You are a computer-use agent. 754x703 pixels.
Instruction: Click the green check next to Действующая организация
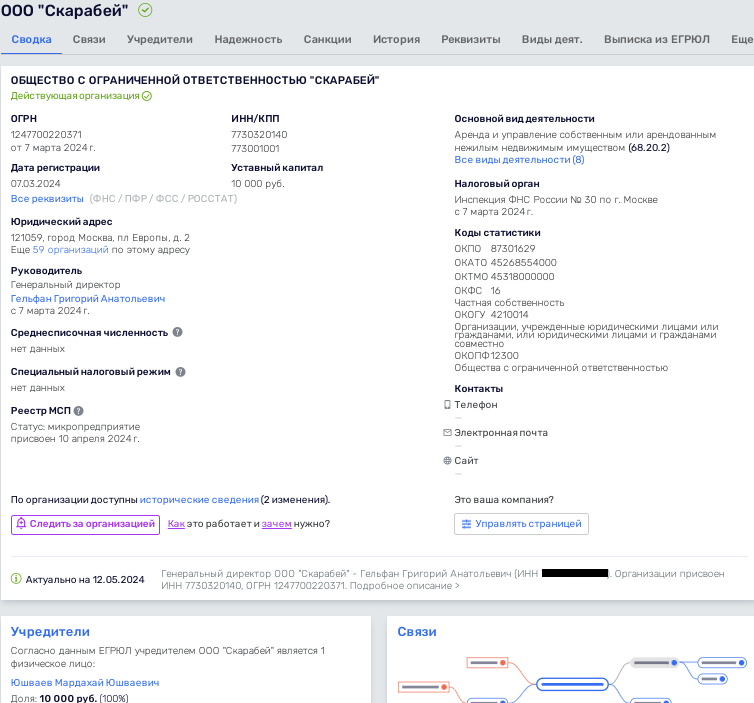tap(147, 96)
